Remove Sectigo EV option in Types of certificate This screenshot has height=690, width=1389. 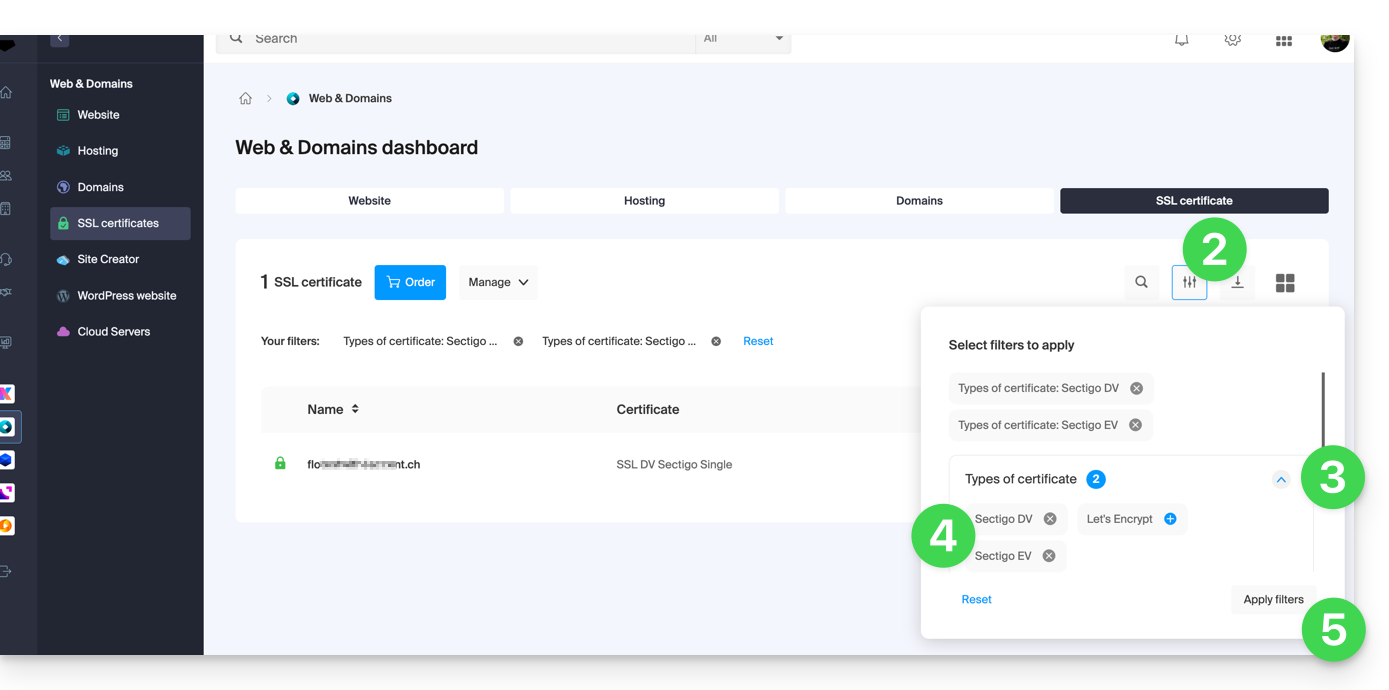tap(1049, 556)
